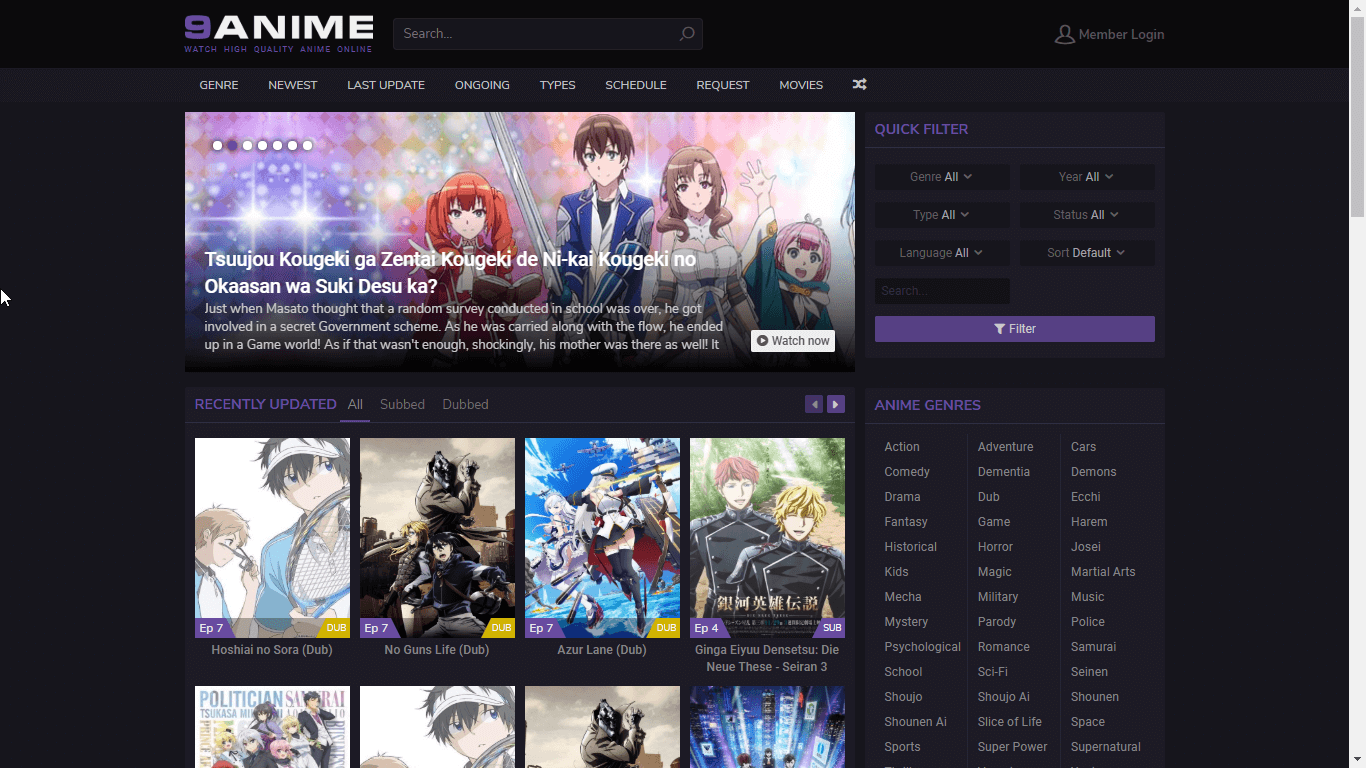Click the random shuffle icon in navbar
This screenshot has width=1366, height=768.
[x=859, y=85]
